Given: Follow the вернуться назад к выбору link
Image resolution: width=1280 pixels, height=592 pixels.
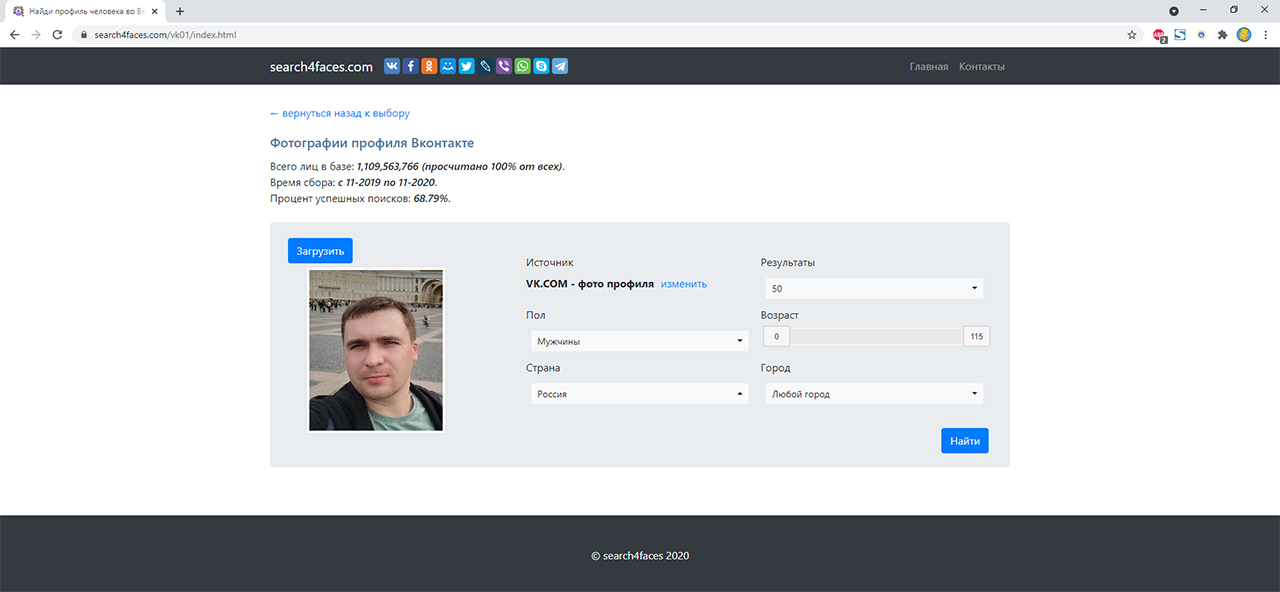Looking at the screenshot, I should click(340, 113).
